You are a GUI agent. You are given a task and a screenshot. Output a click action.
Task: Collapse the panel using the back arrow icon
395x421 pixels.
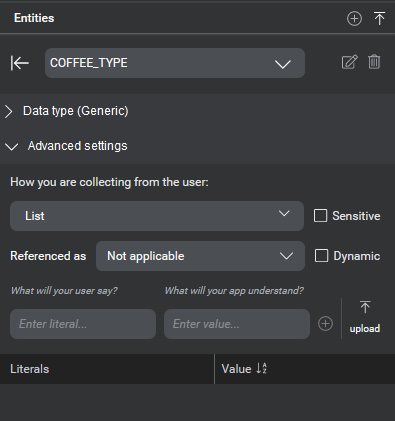pos(20,63)
